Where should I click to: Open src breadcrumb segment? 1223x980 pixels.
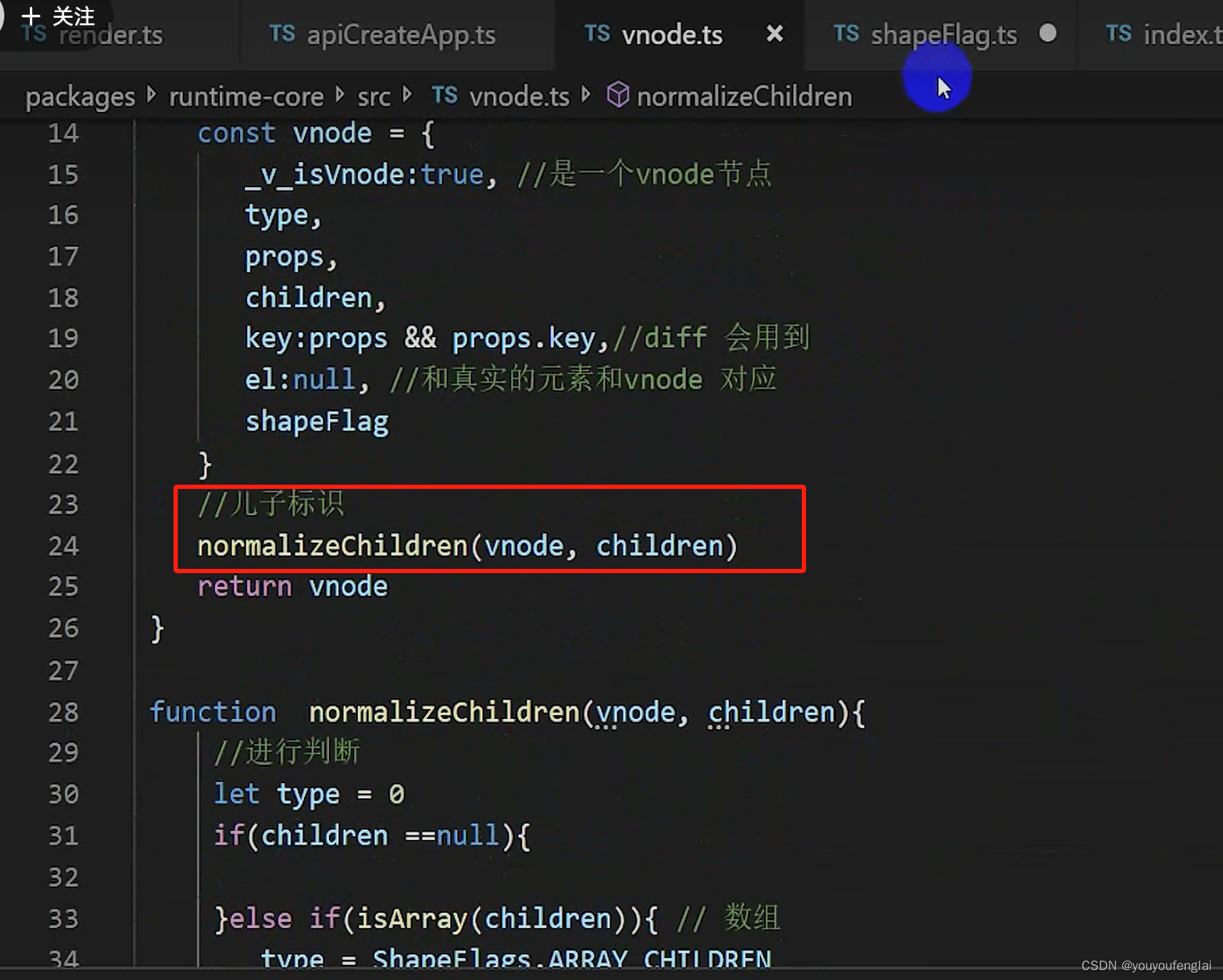click(374, 96)
